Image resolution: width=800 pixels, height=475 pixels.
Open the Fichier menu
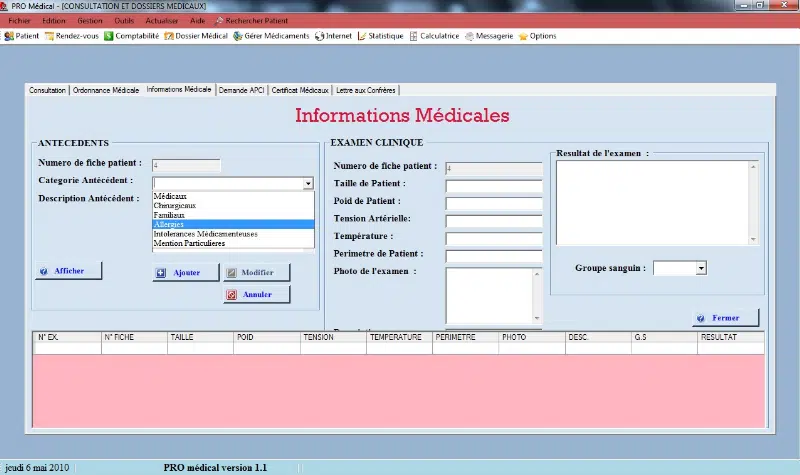click(x=19, y=21)
